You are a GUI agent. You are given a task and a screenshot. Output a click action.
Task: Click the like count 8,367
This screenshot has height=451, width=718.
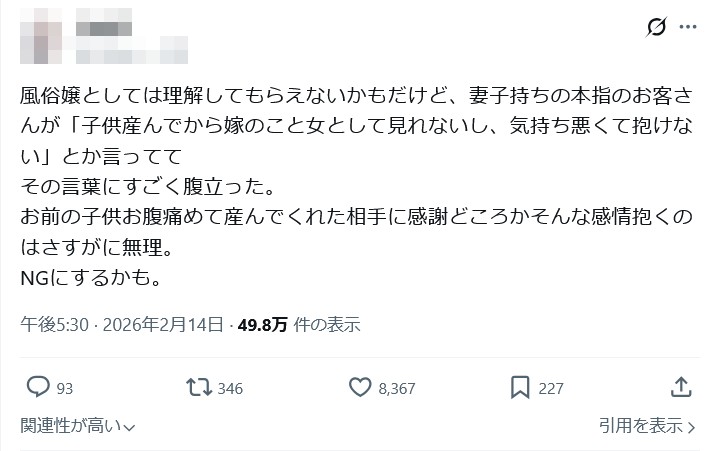pyautogui.click(x=396, y=388)
